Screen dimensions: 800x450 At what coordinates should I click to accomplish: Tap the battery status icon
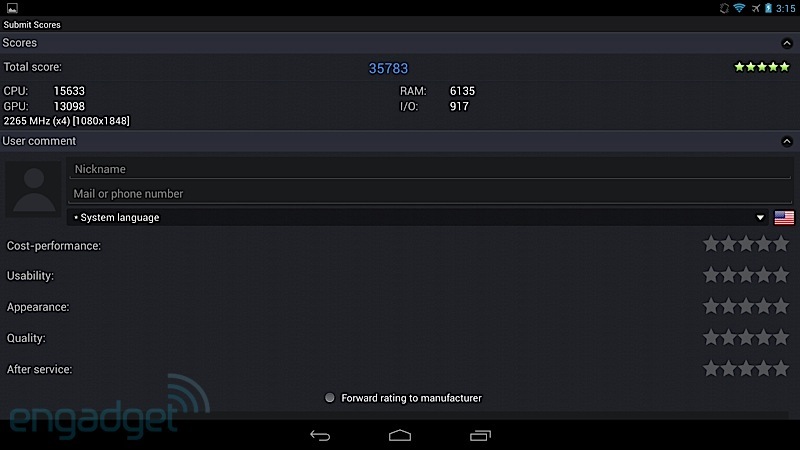tap(768, 8)
